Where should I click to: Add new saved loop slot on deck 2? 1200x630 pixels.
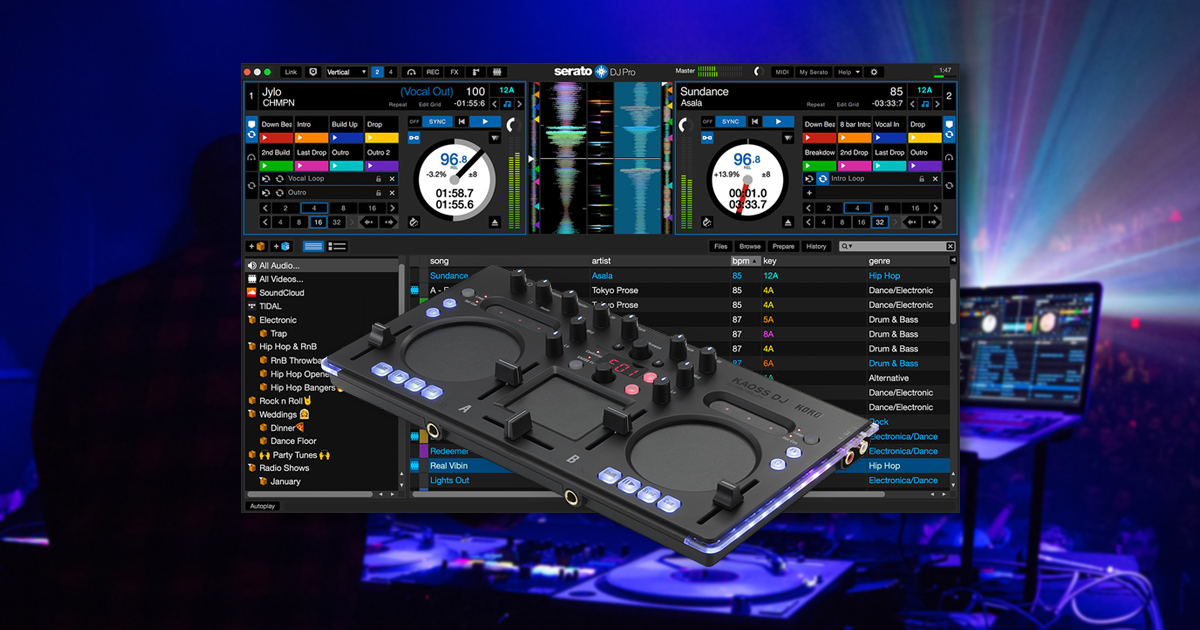[x=810, y=193]
